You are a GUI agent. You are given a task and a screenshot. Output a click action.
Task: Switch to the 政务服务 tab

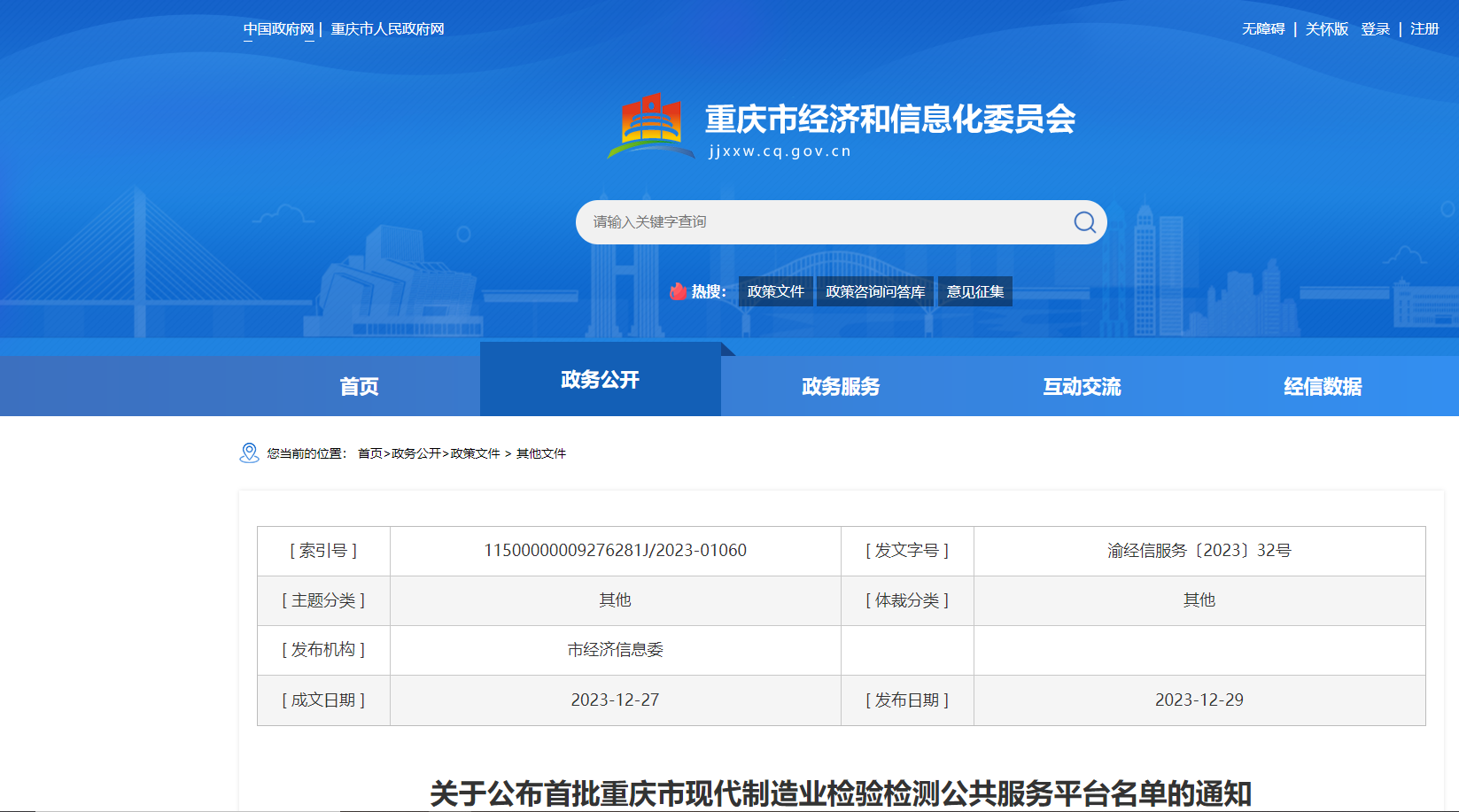(x=841, y=386)
